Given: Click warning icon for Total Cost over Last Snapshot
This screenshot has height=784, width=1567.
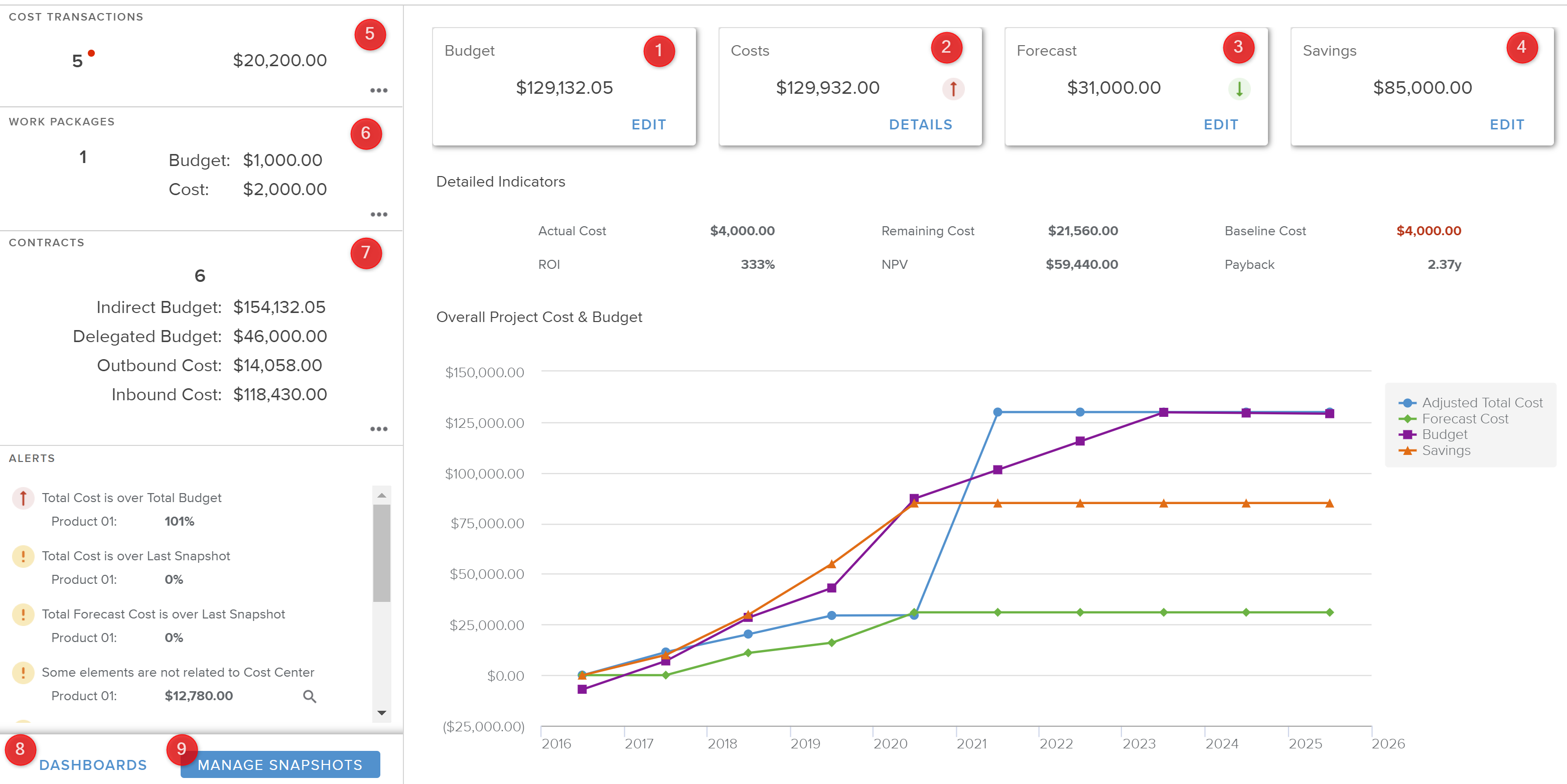Looking at the screenshot, I should point(23,556).
